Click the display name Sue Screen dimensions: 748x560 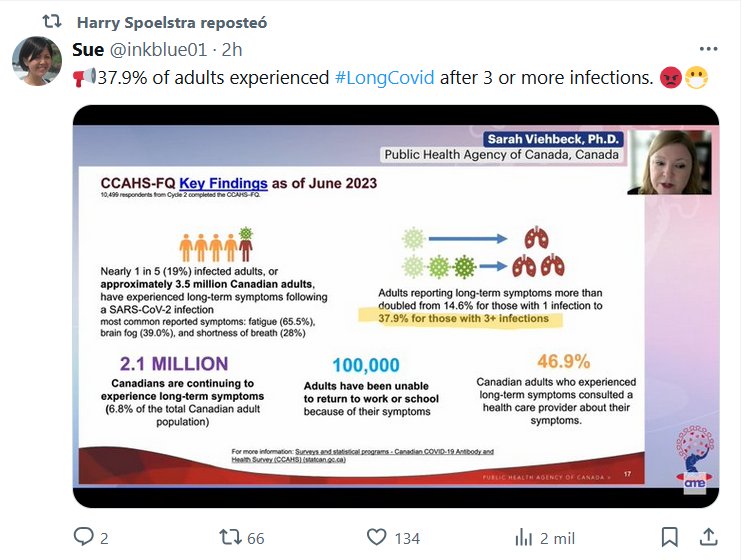pyautogui.click(x=88, y=49)
